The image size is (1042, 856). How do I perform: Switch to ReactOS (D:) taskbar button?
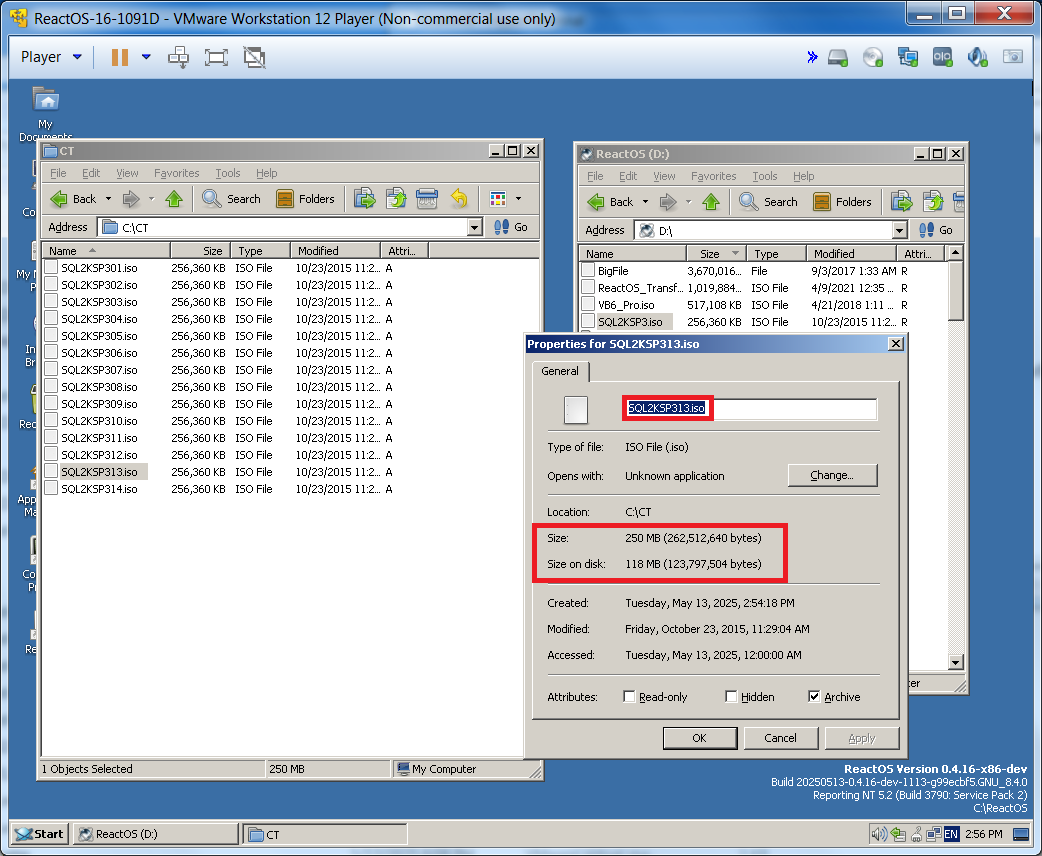click(156, 834)
